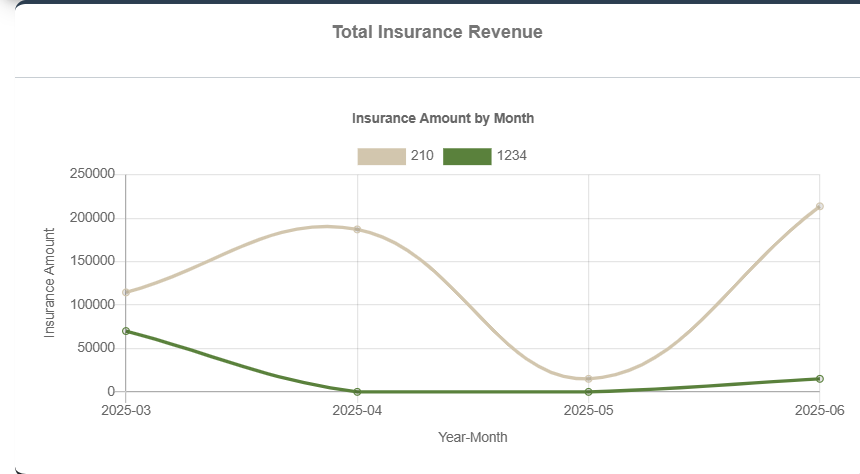
Task: Click the "1234" legend label text
Action: (512, 156)
